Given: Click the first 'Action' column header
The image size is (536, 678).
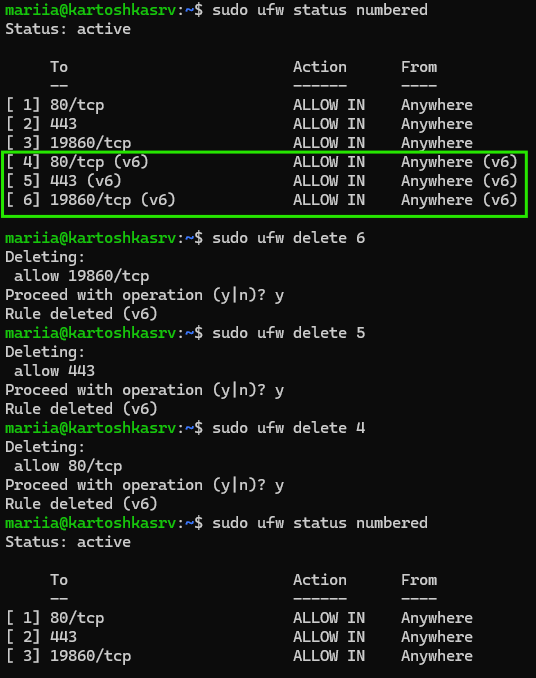Looking at the screenshot, I should click(320, 67).
